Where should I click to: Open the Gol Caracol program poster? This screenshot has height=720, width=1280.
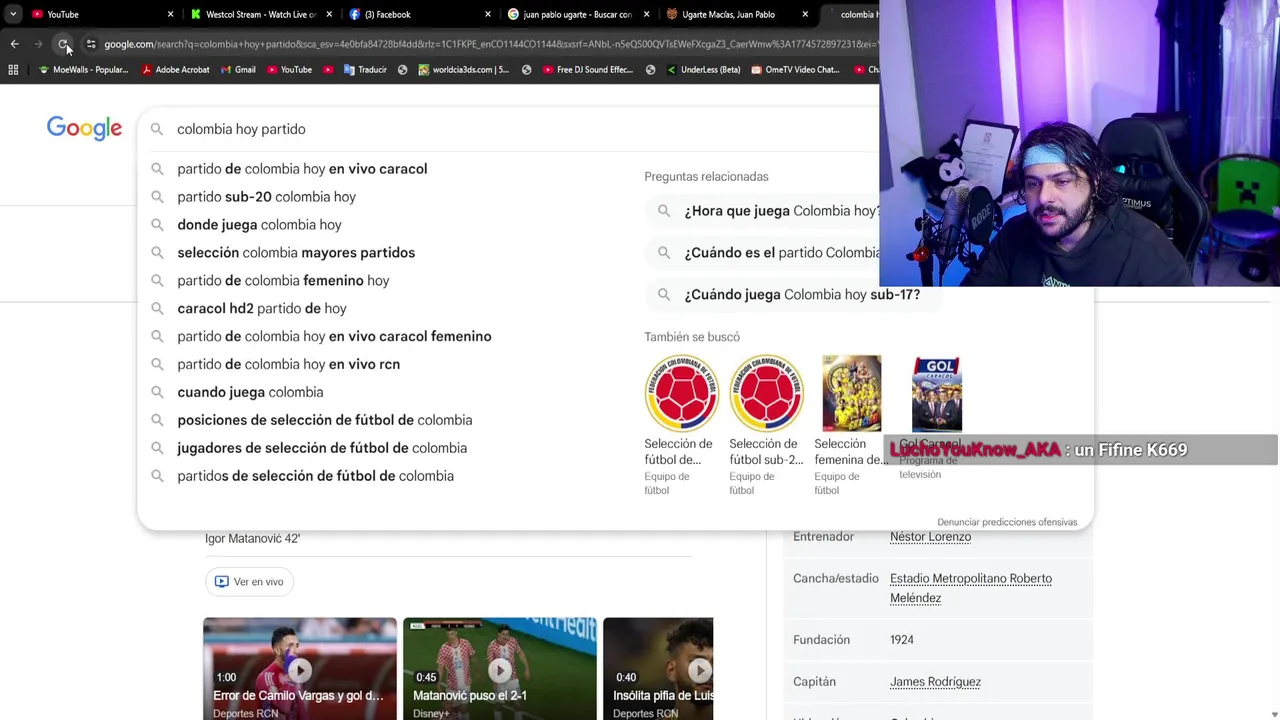click(937, 394)
